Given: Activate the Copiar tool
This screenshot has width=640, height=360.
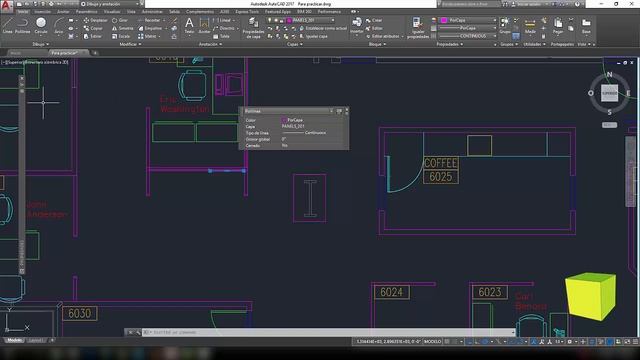Looking at the screenshot, I should 93,28.
